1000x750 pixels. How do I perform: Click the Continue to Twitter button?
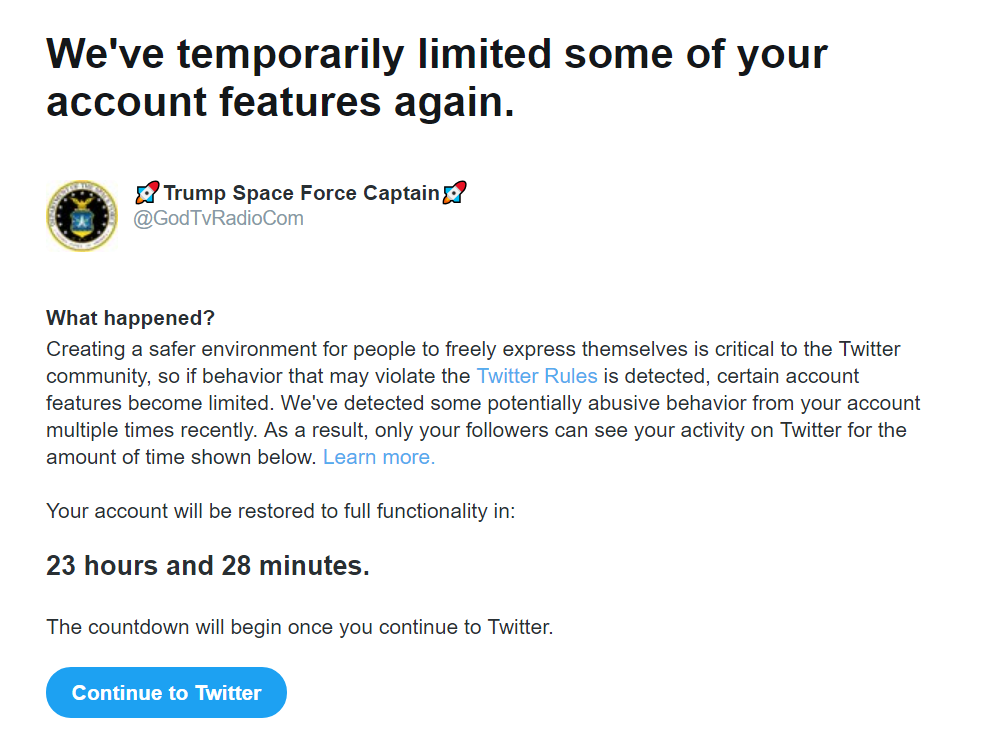point(166,693)
